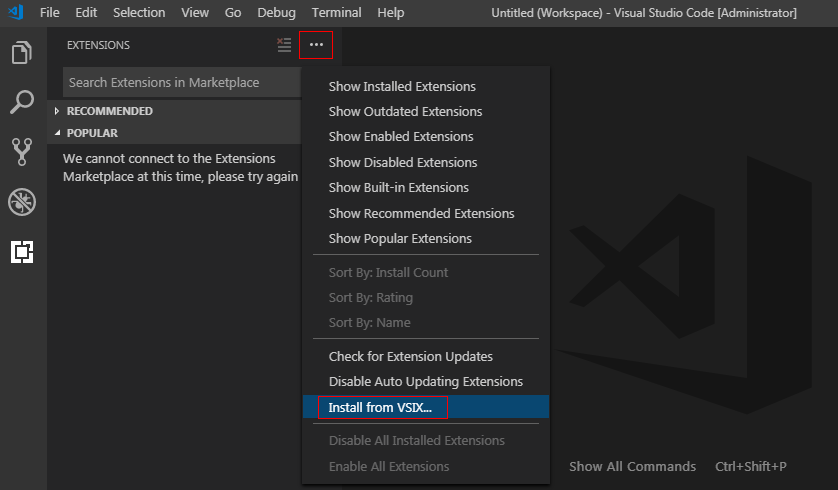Click the clear extensions input icon
This screenshot has width=838, height=490.
point(284,45)
